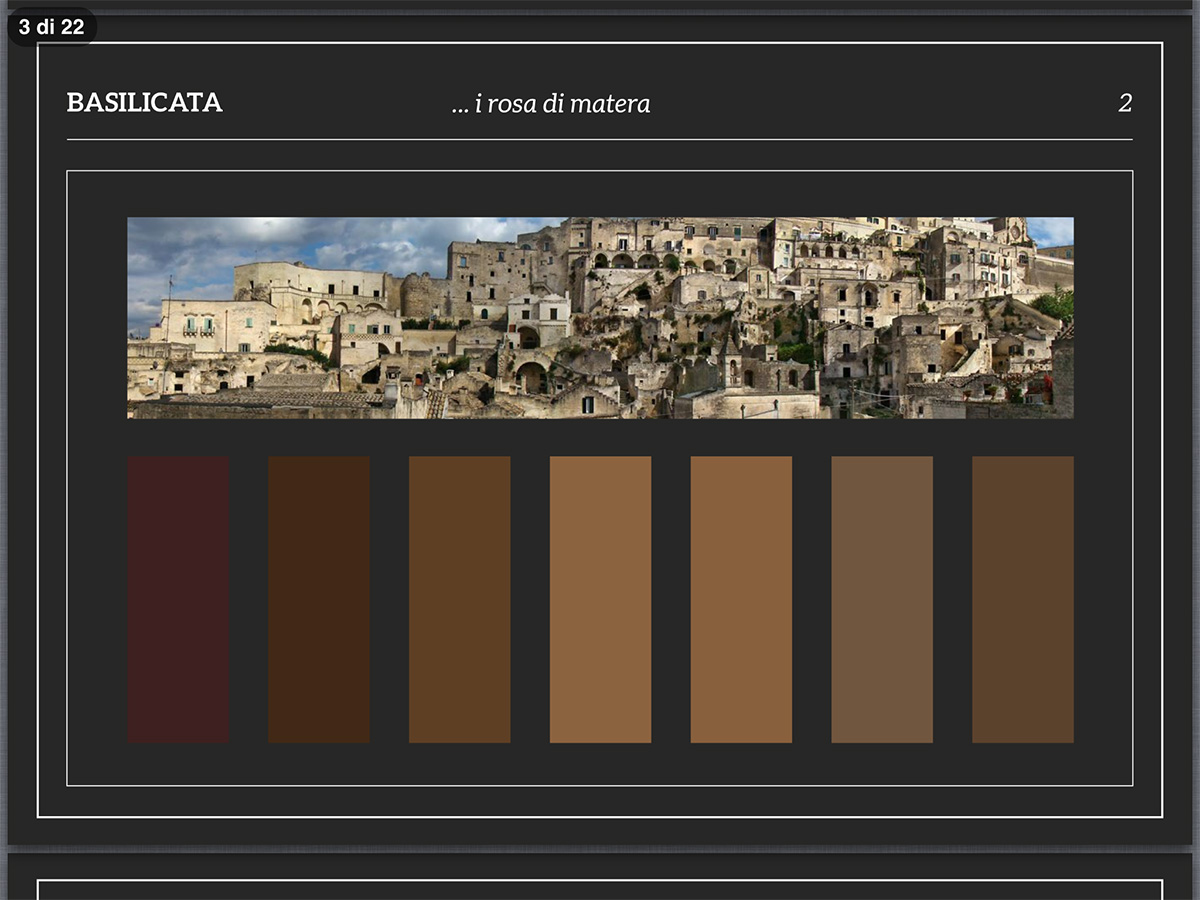The height and width of the screenshot is (900, 1200).
Task: Click the green tree at the photo's right edge
Action: tap(1056, 302)
